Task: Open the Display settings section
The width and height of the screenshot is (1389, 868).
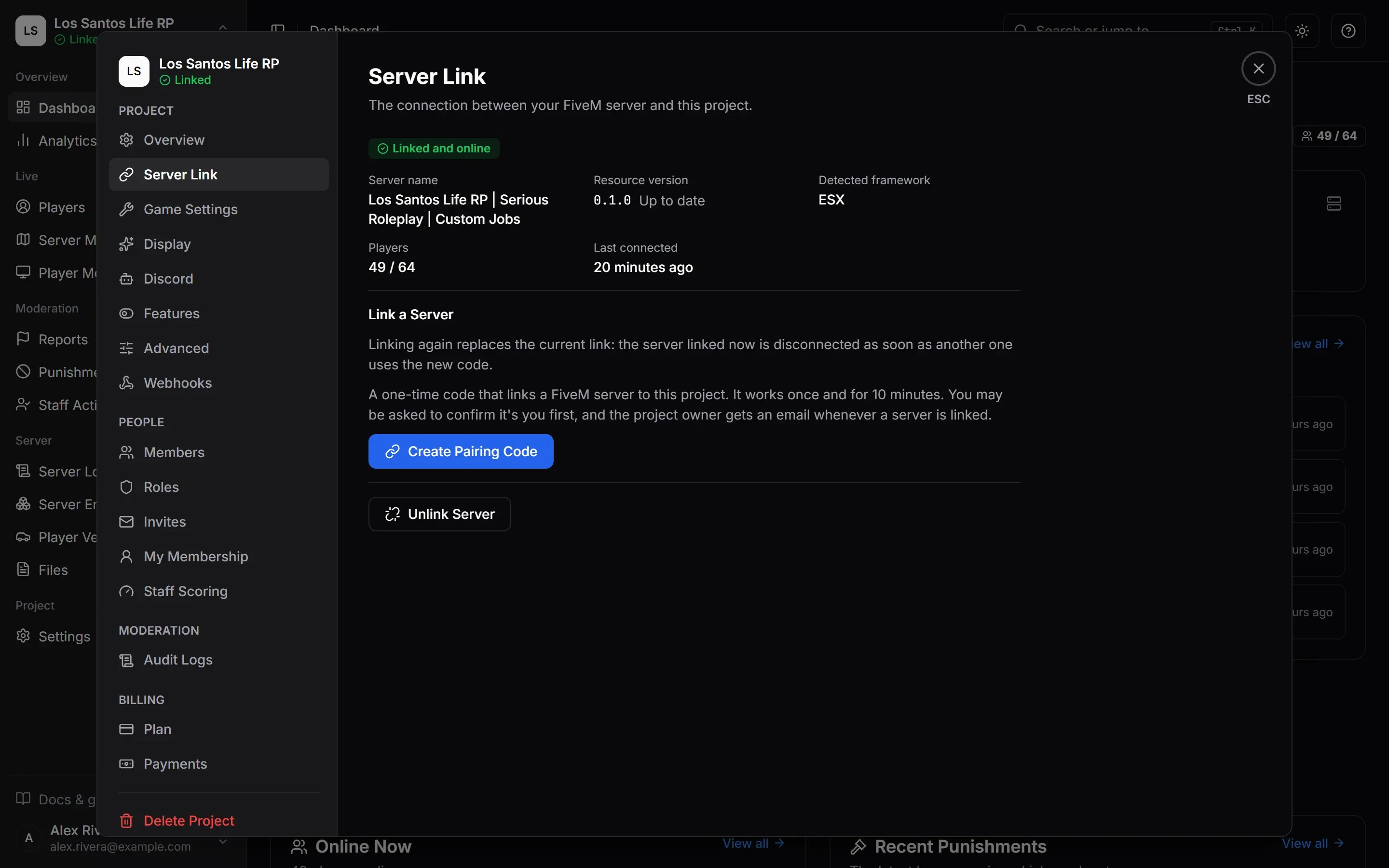Action: pyautogui.click(x=218, y=244)
